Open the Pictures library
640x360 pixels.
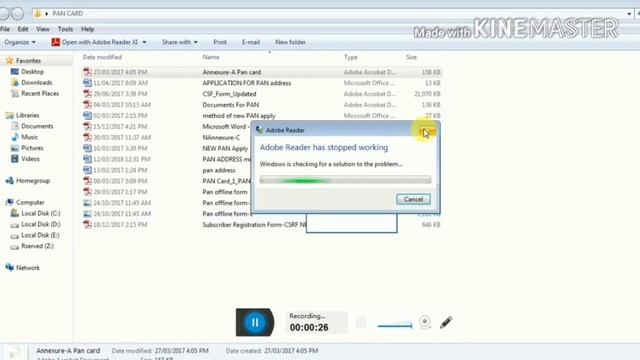pos(32,148)
